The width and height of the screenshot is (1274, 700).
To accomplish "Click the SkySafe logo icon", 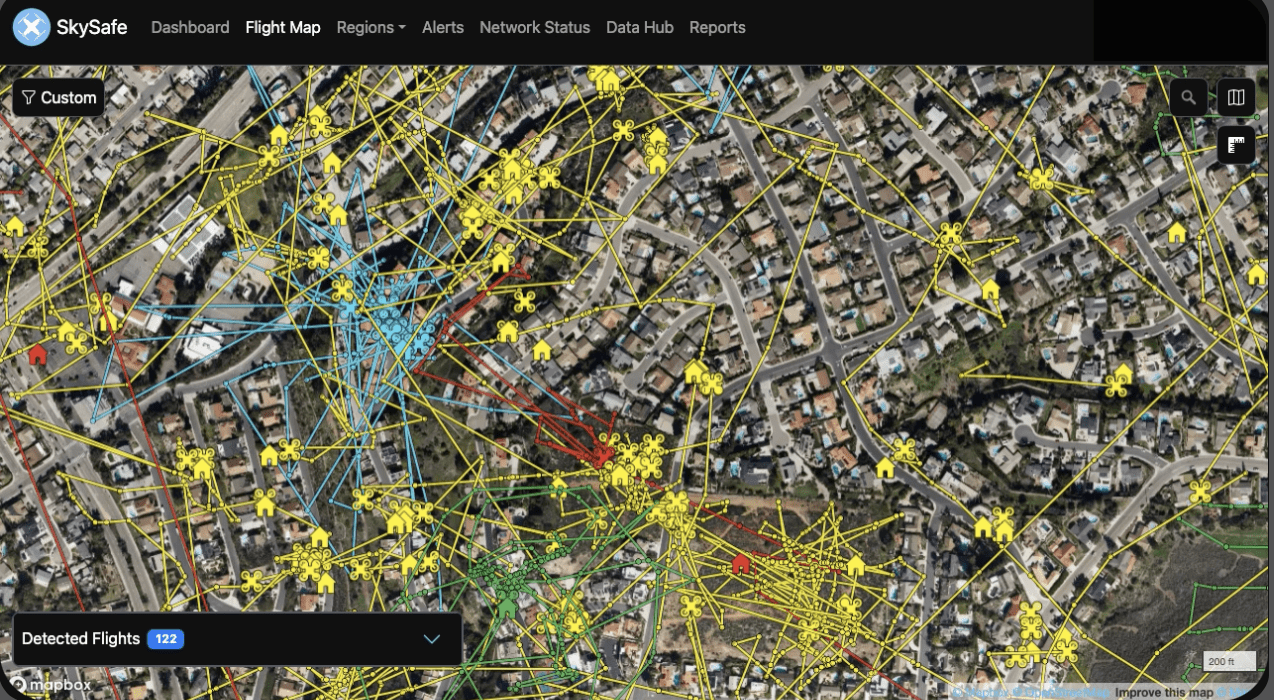I will pyautogui.click(x=31, y=27).
